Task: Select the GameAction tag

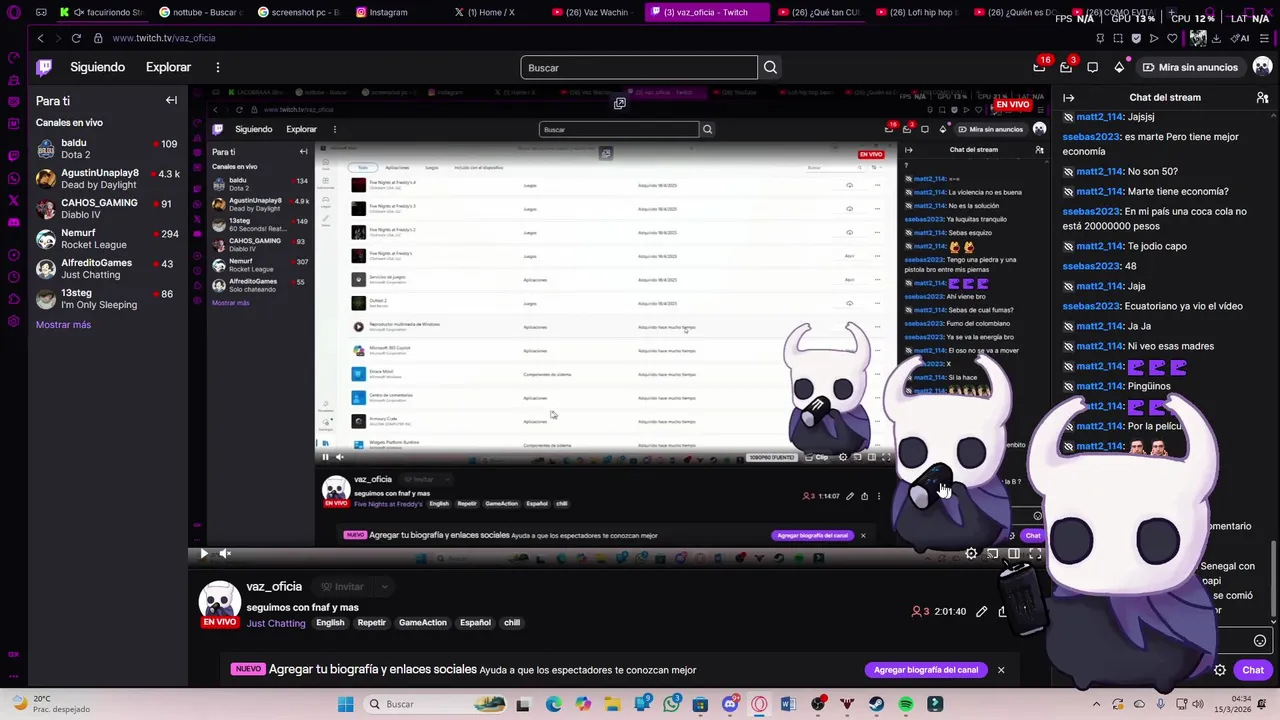Action: coord(423,623)
